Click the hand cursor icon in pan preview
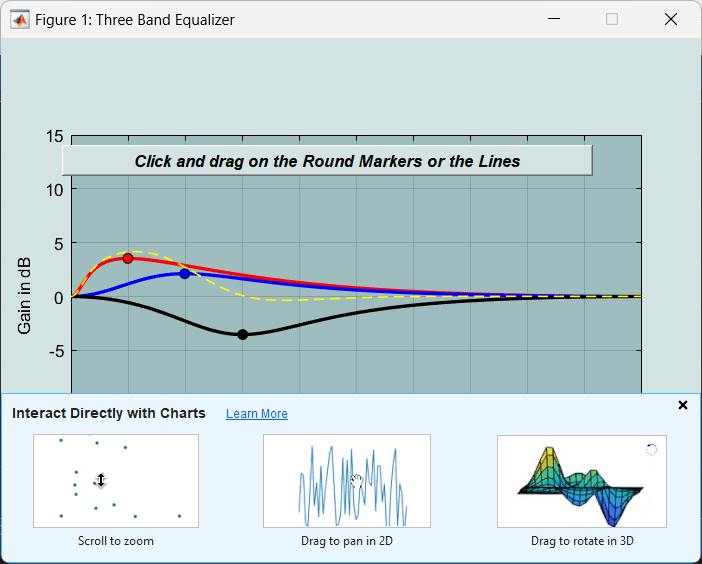This screenshot has width=702, height=564. pyautogui.click(x=357, y=481)
